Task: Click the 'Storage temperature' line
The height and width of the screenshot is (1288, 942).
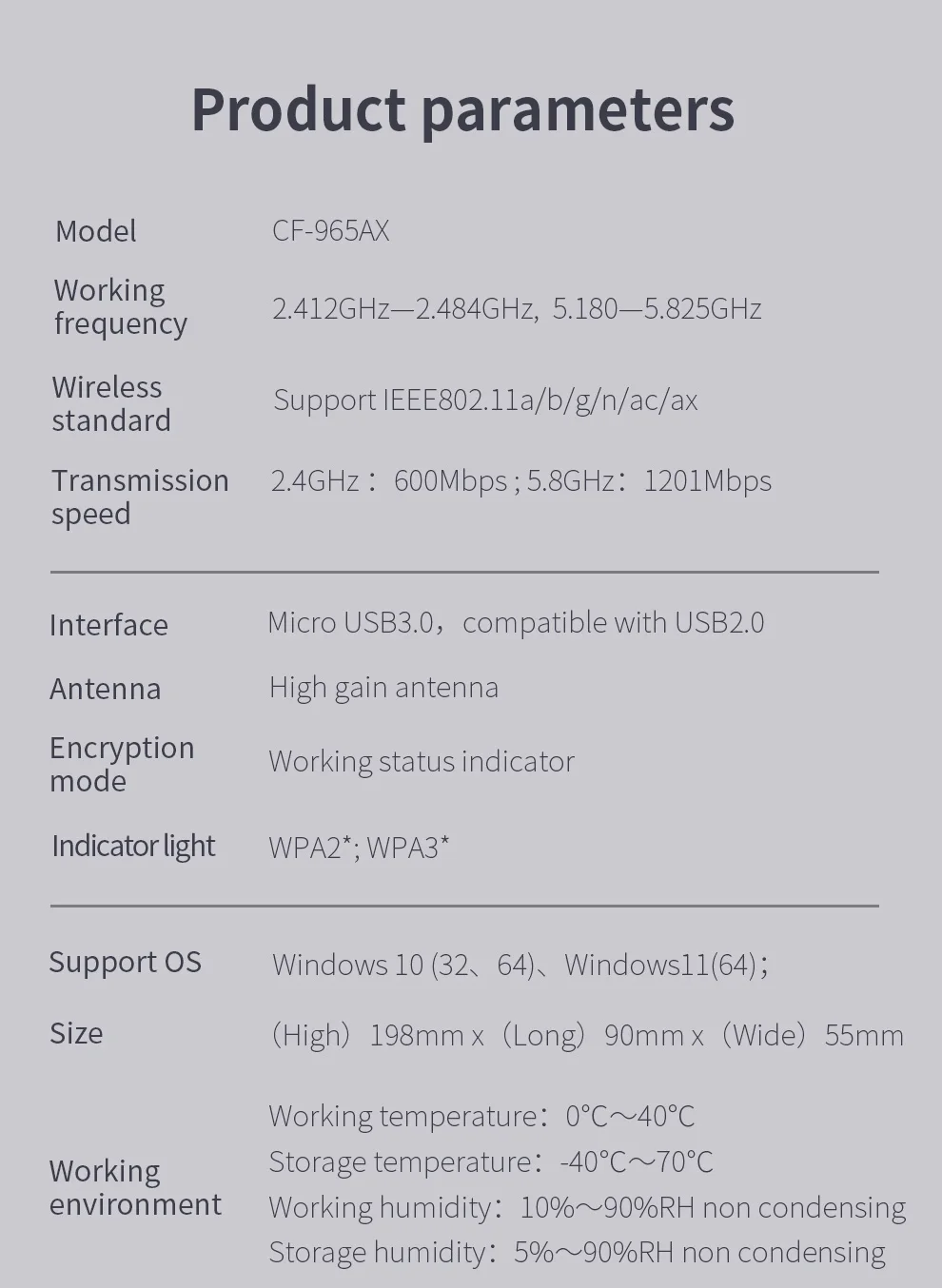Action: pyautogui.click(x=490, y=1161)
